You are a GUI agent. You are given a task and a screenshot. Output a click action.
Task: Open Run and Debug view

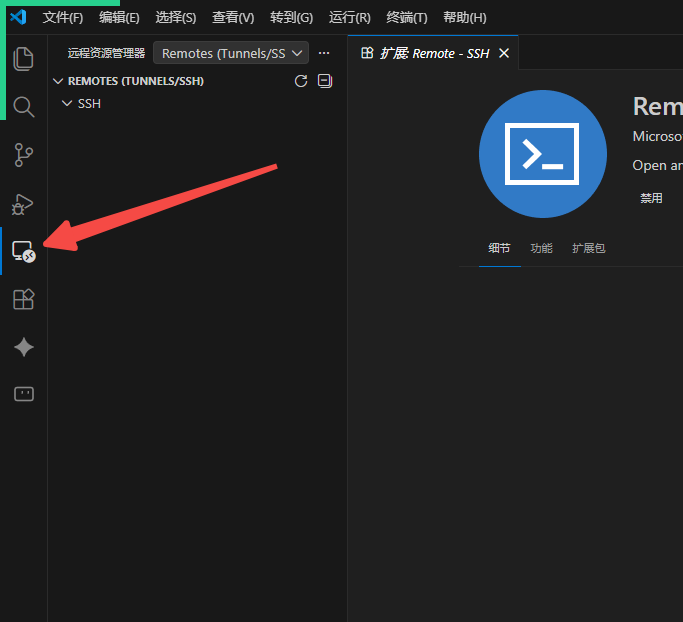pyautogui.click(x=23, y=203)
